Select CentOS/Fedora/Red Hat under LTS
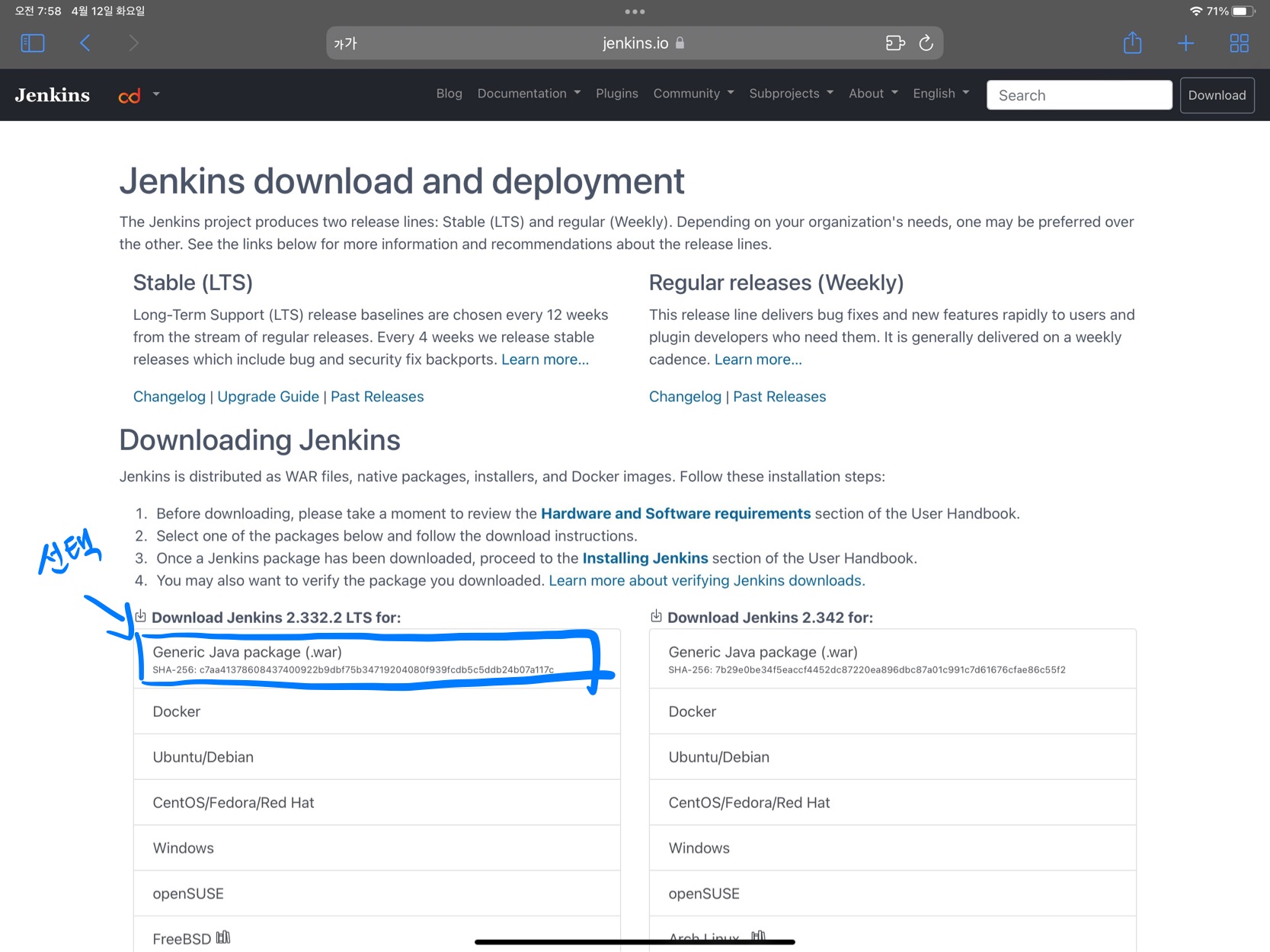The image size is (1270, 952). coord(377,803)
